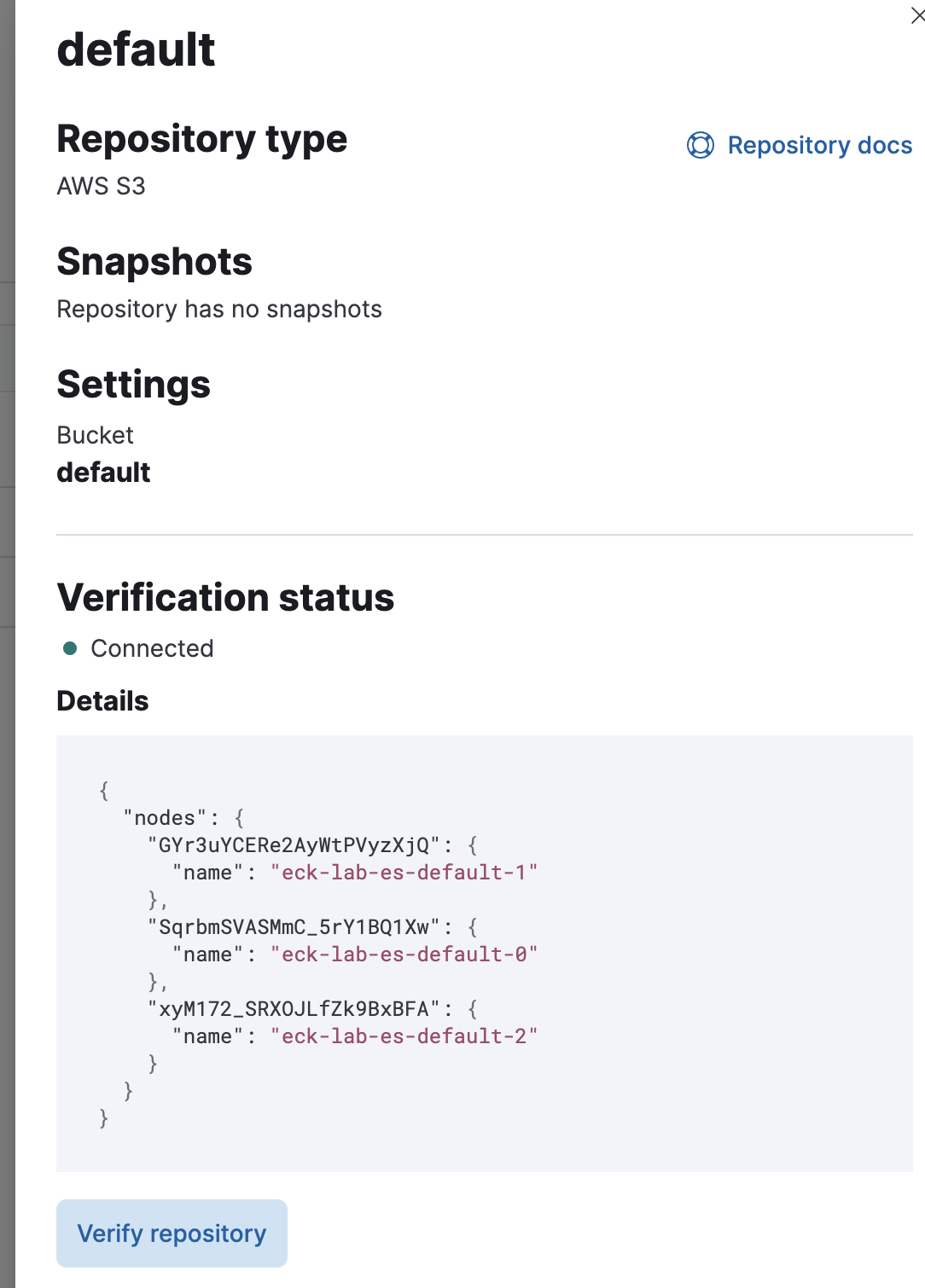The width and height of the screenshot is (925, 1288).
Task: Select the Repository type heading
Action: pyautogui.click(x=201, y=139)
